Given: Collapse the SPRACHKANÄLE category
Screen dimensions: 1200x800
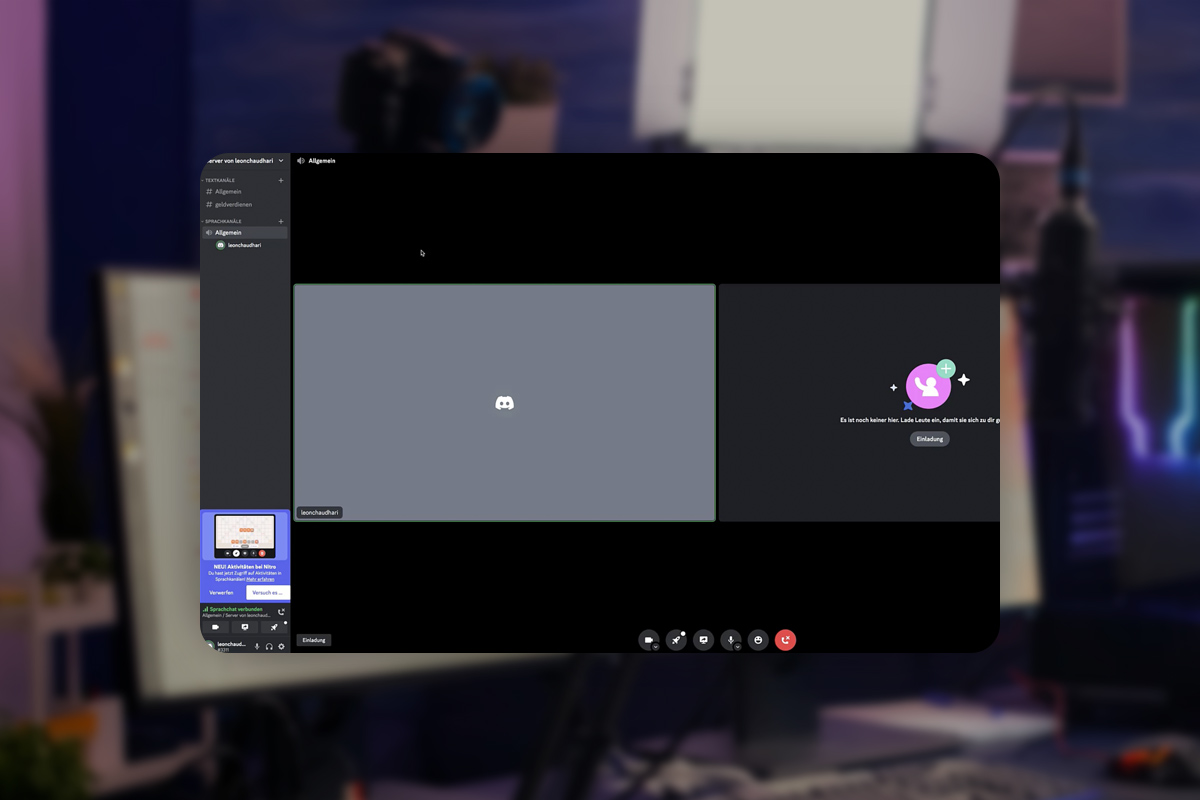Looking at the screenshot, I should (x=222, y=221).
